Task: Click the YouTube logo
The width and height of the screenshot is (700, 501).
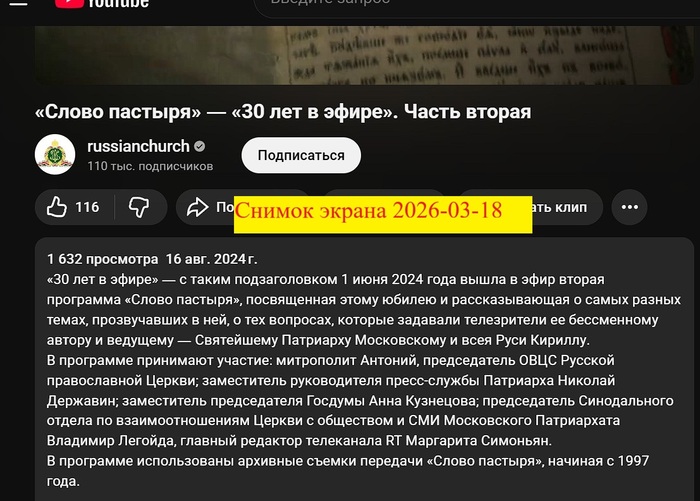Action: tap(102, 4)
